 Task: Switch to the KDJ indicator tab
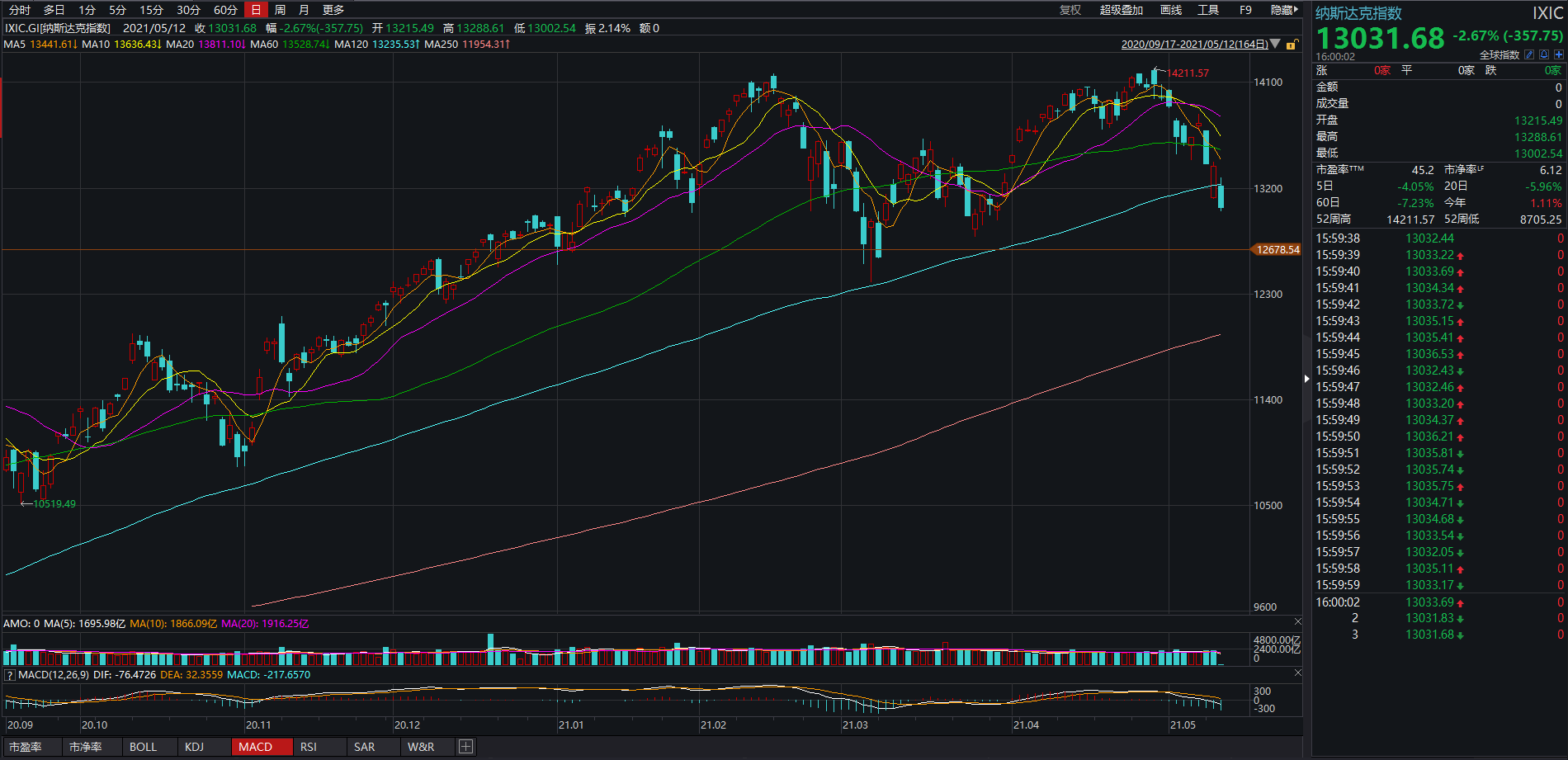(x=194, y=747)
